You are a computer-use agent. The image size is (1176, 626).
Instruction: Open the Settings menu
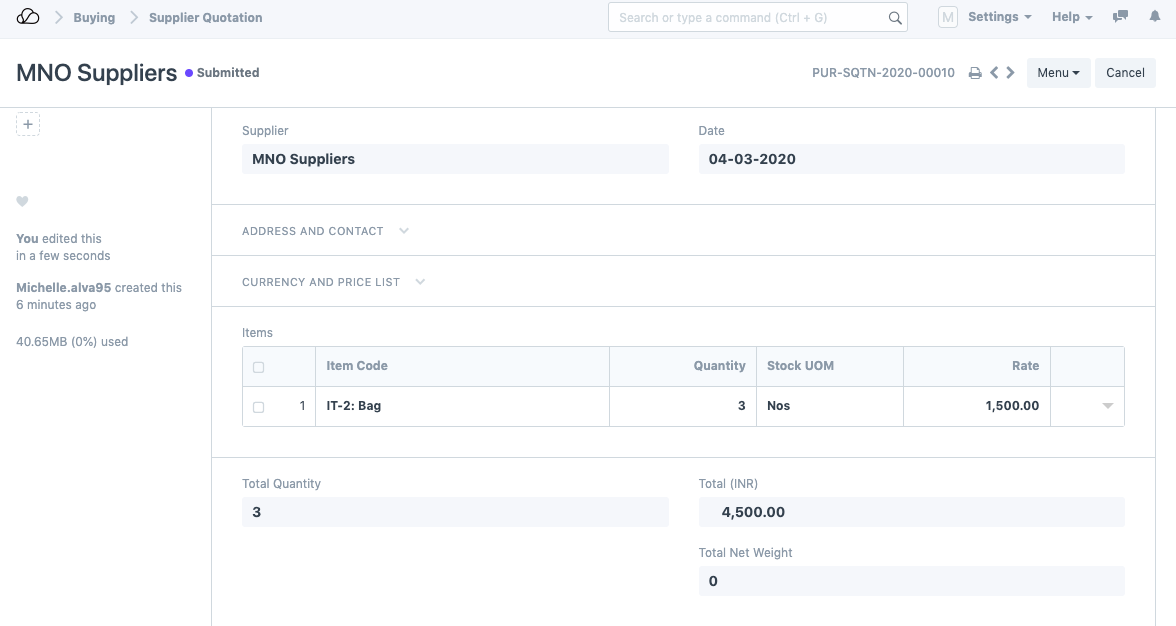coord(999,17)
